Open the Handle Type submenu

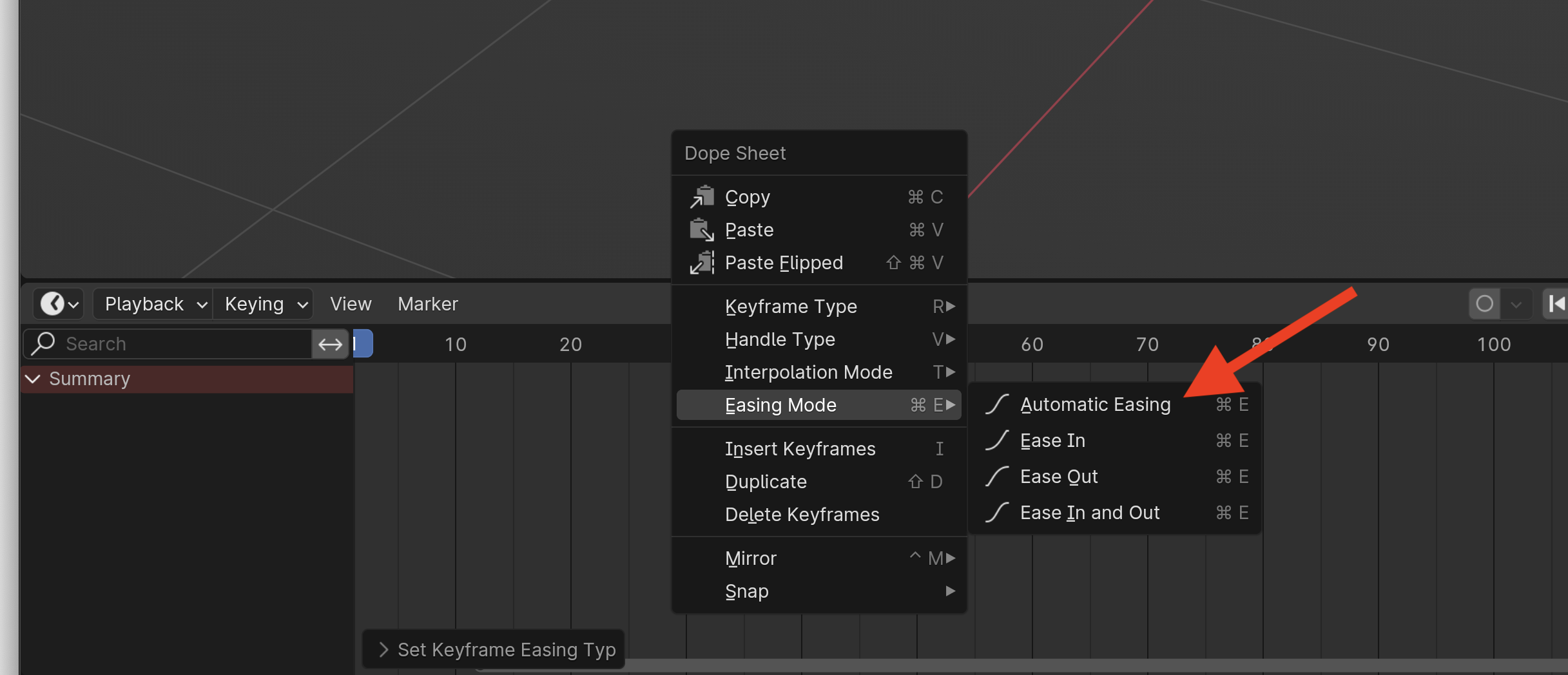click(818, 339)
